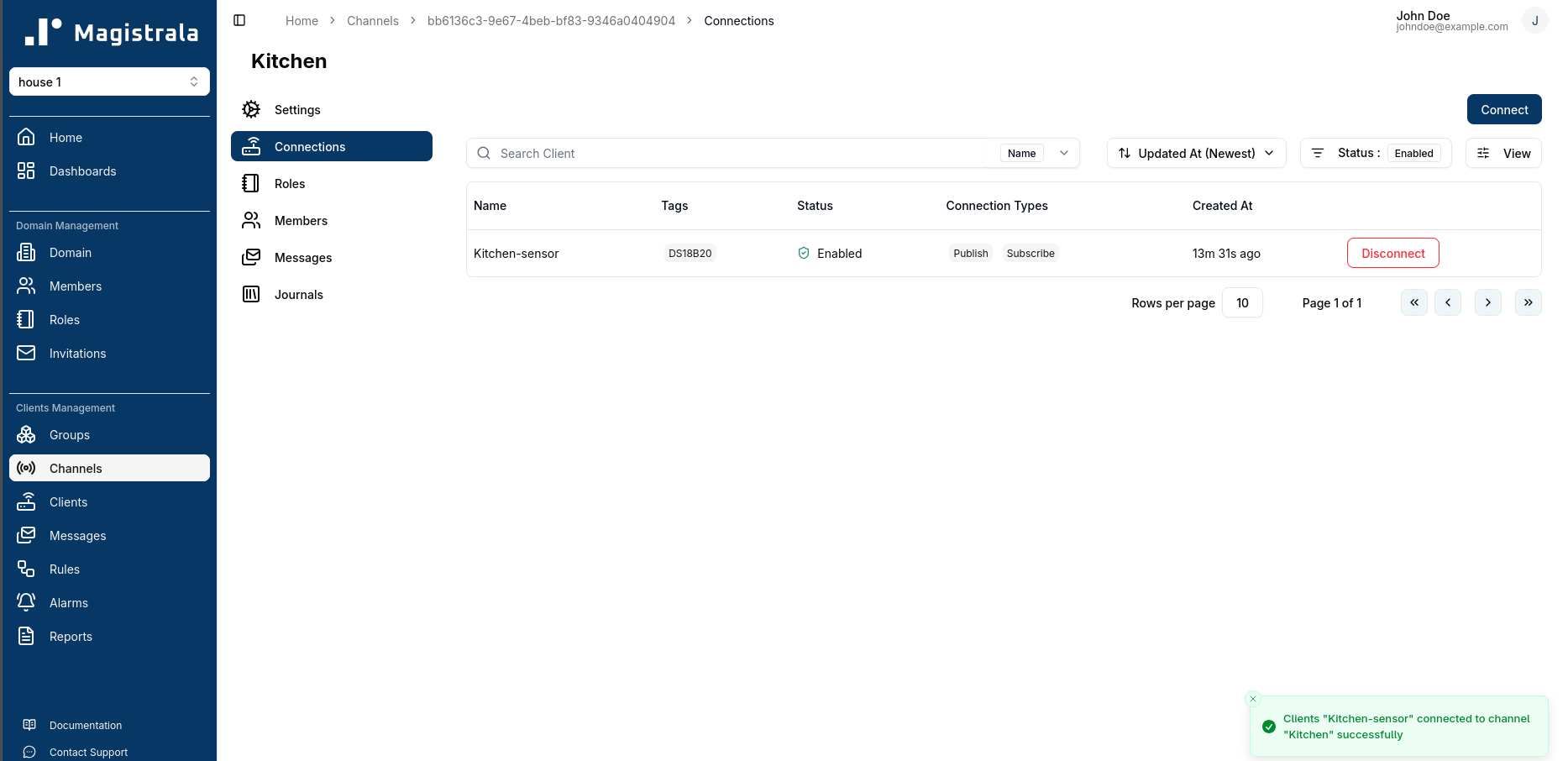1568x761 pixels.
Task: Click the Journals icon in channel sidebar
Action: pos(251,294)
